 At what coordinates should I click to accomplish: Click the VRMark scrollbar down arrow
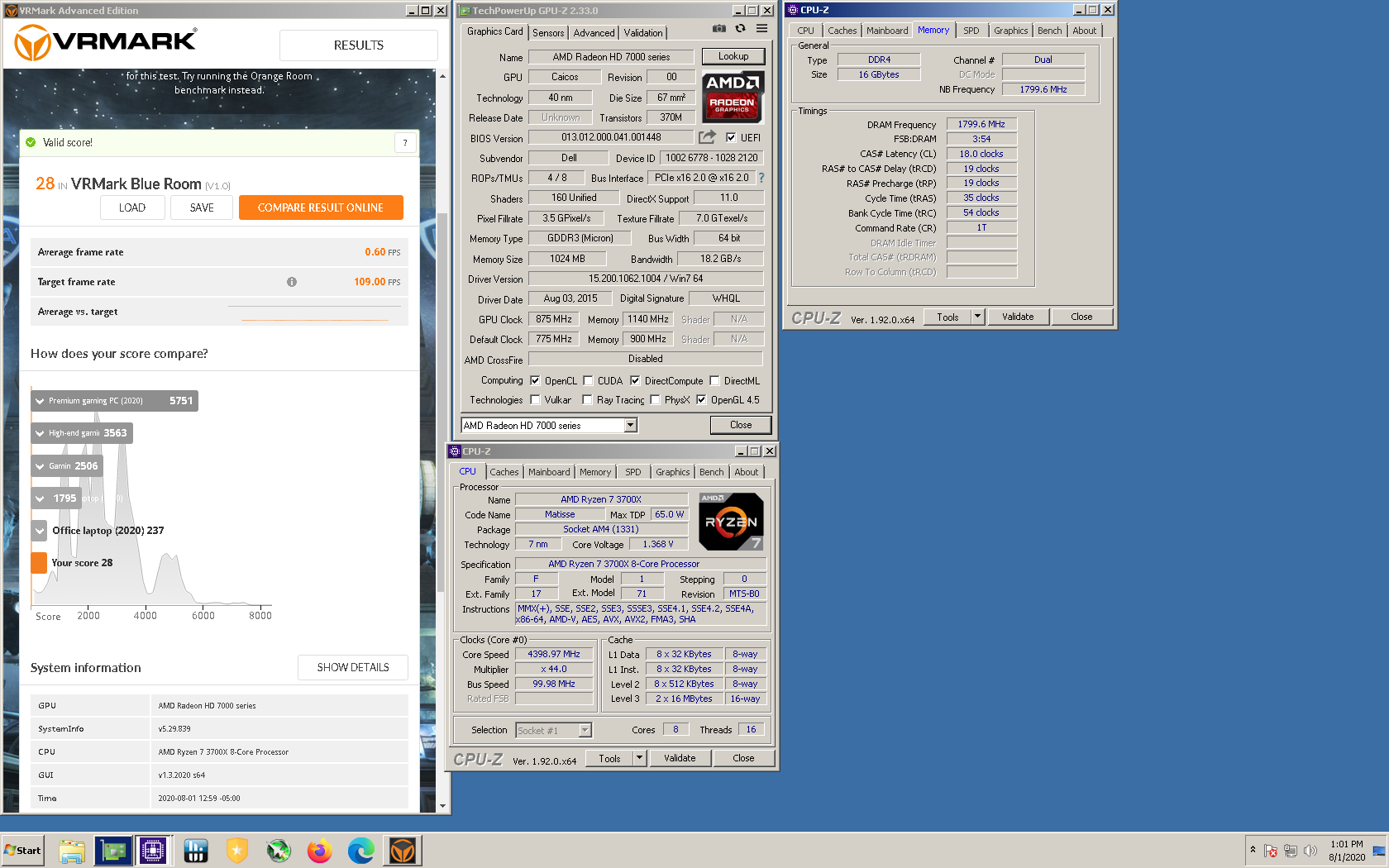click(x=442, y=806)
